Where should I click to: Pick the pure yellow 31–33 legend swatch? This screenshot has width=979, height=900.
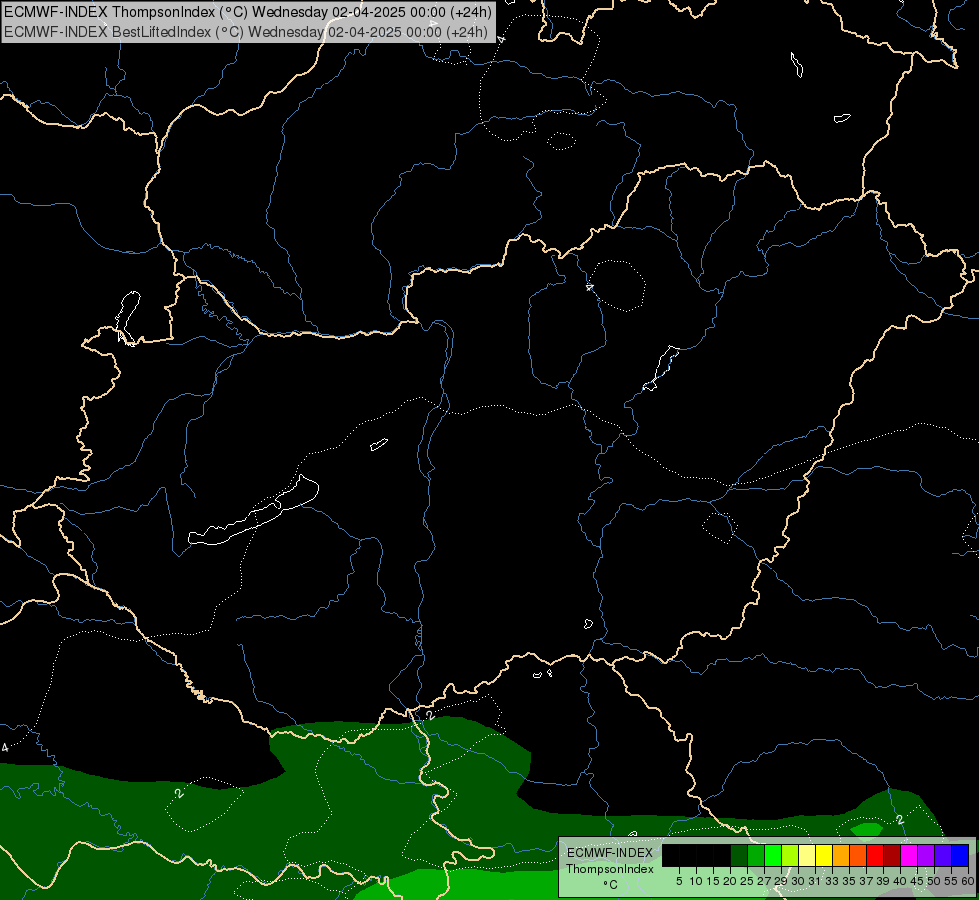point(824,855)
